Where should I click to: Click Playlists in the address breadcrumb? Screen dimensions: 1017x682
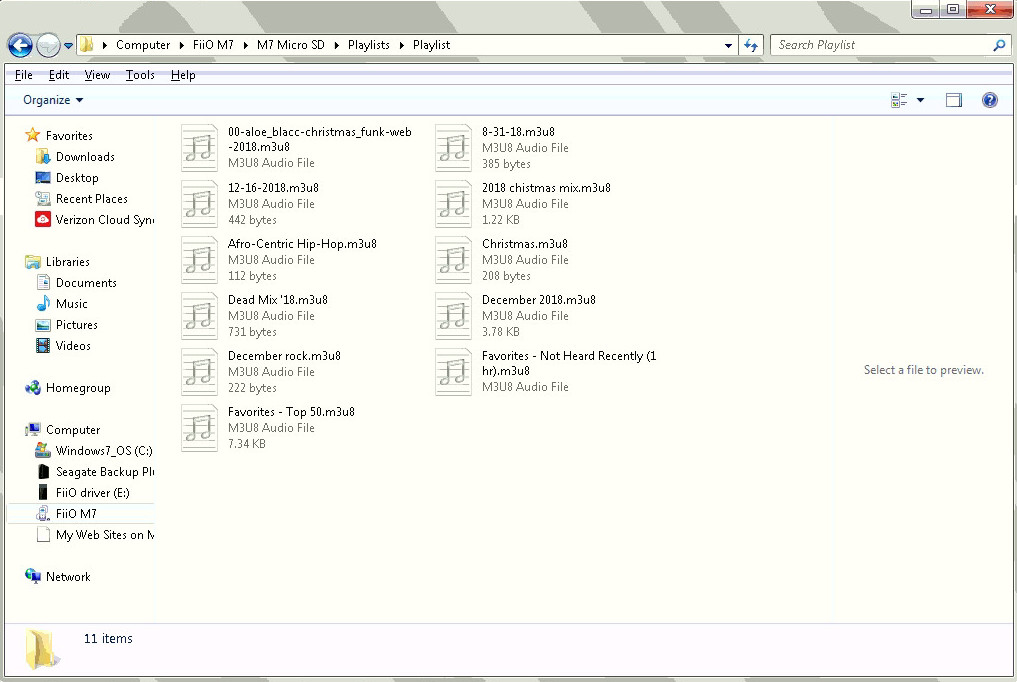click(368, 45)
